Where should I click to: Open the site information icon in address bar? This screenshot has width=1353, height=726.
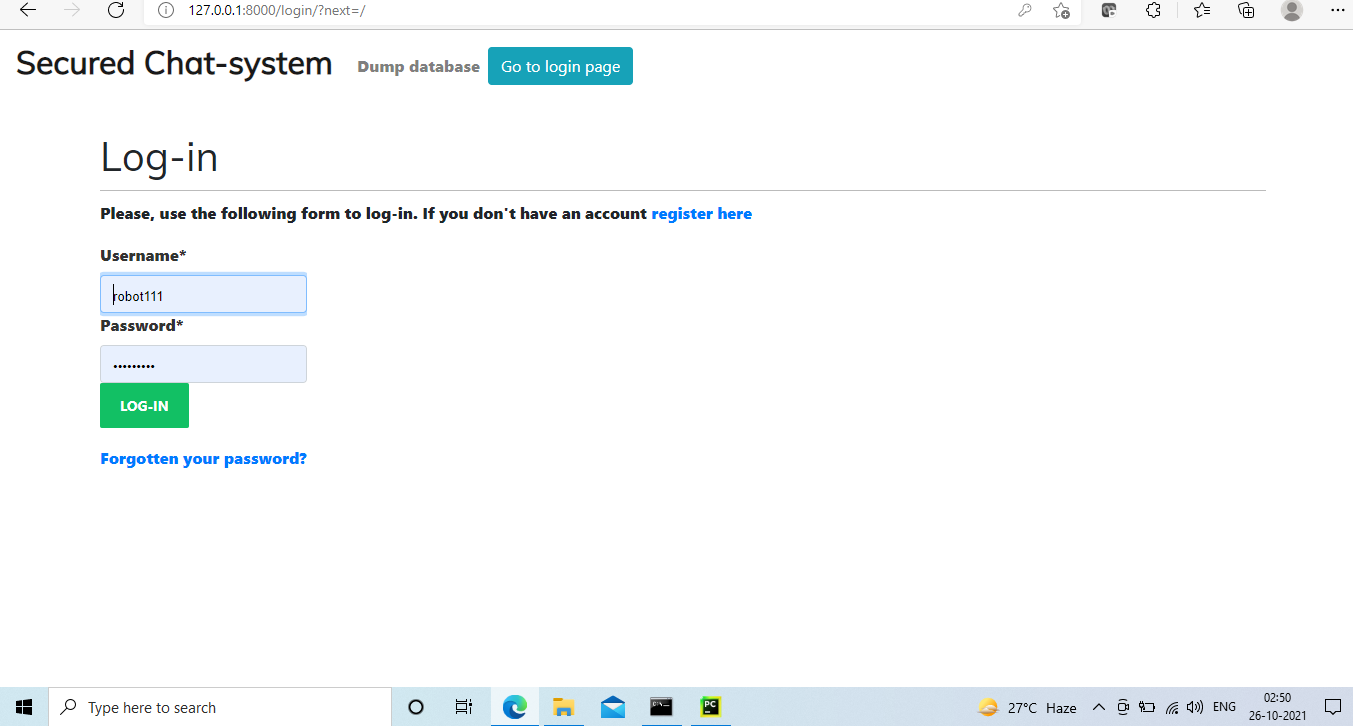[167, 11]
